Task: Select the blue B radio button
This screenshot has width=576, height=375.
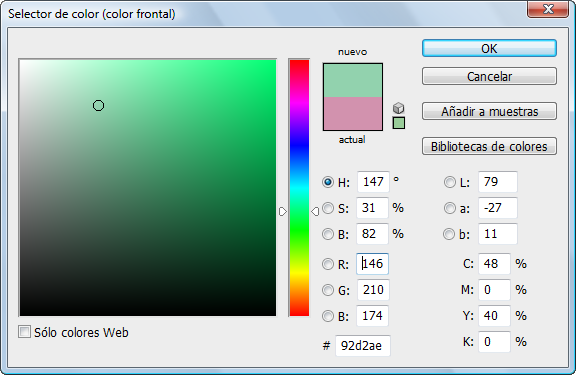Action: (328, 316)
